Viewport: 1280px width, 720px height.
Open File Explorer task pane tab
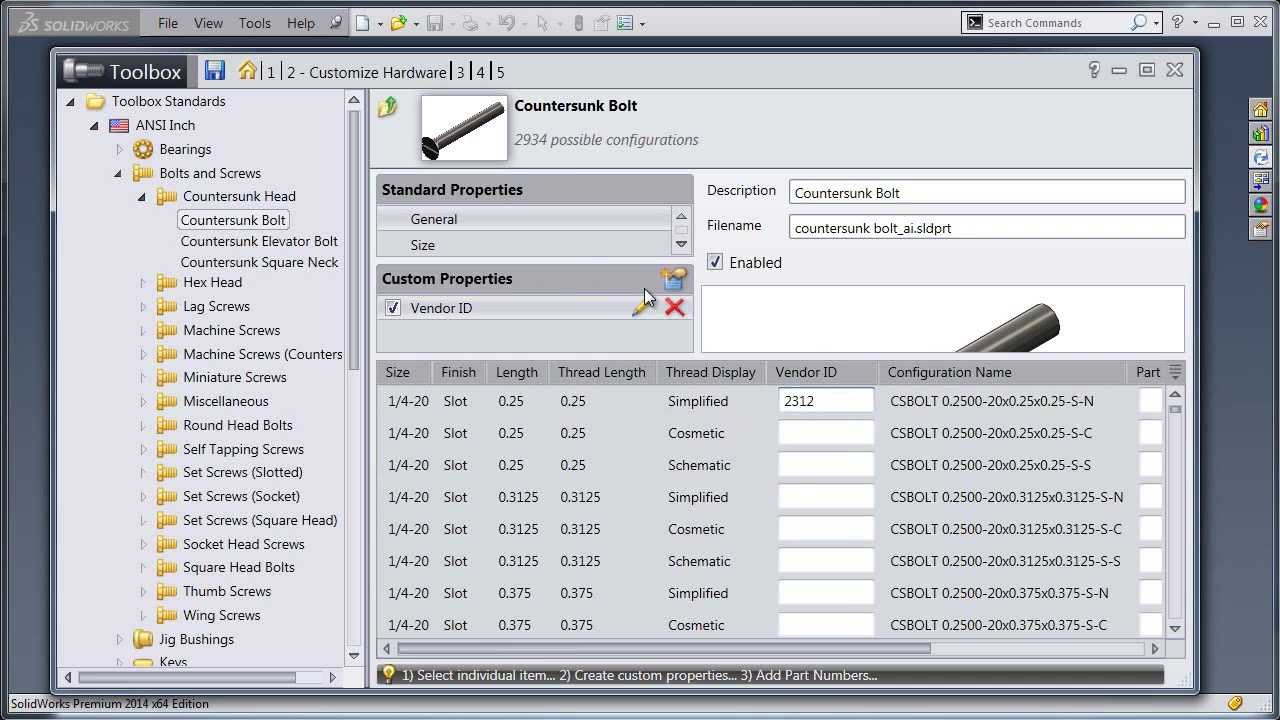tap(1261, 157)
